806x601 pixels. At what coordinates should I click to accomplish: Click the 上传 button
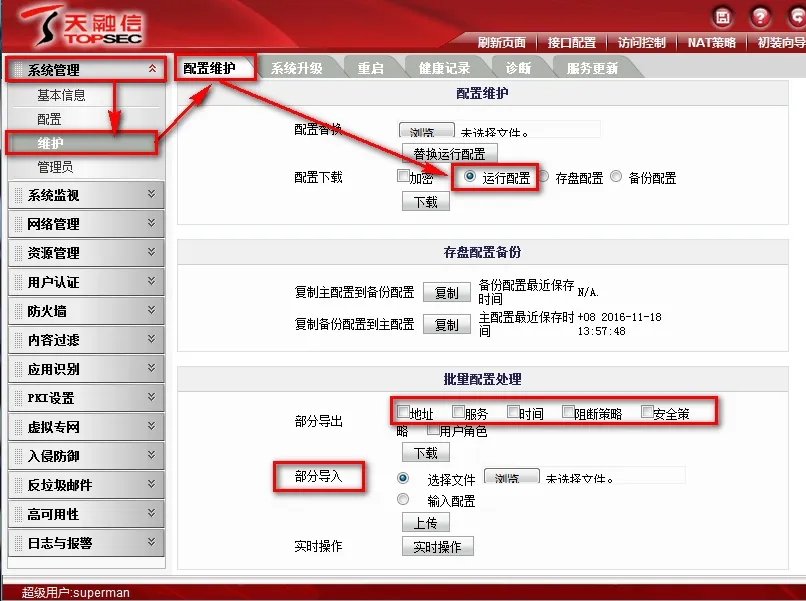tap(426, 523)
